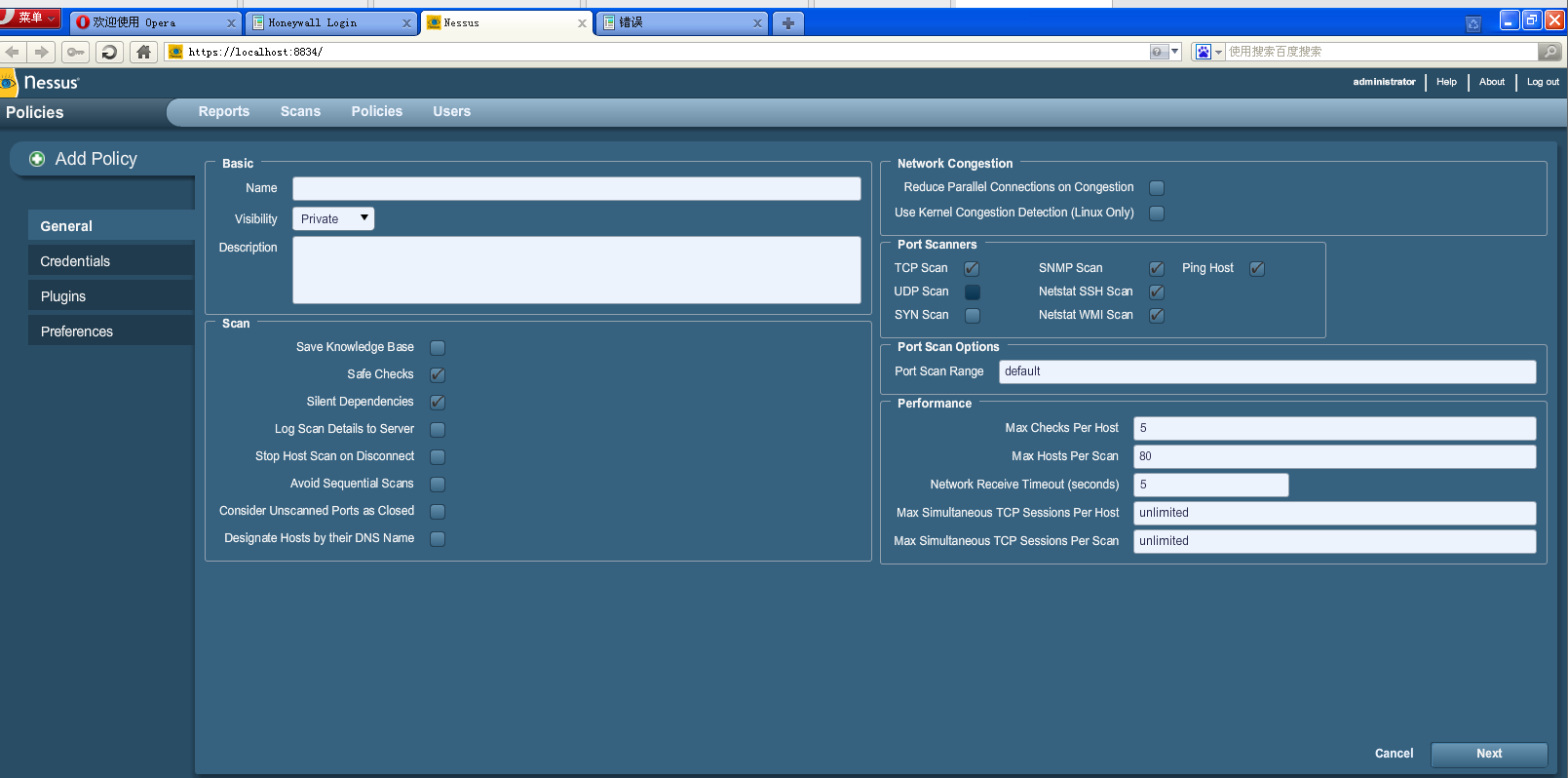Switch to the Honeywall Login browser tab

(x=330, y=22)
